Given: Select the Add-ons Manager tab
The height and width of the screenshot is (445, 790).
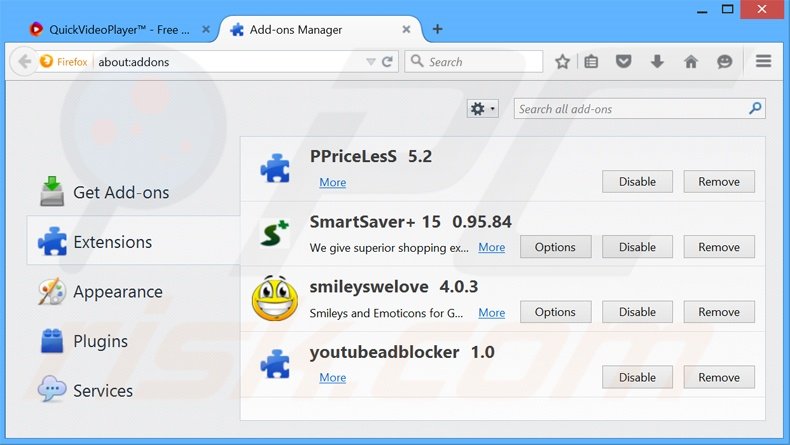Looking at the screenshot, I should (x=320, y=30).
